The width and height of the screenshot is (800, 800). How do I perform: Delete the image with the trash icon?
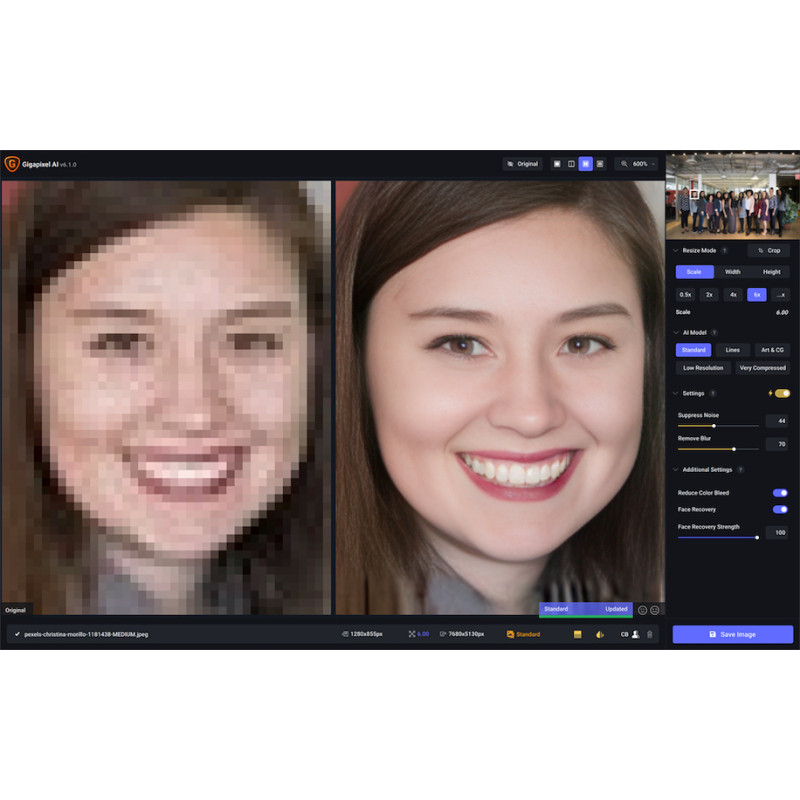click(x=649, y=634)
